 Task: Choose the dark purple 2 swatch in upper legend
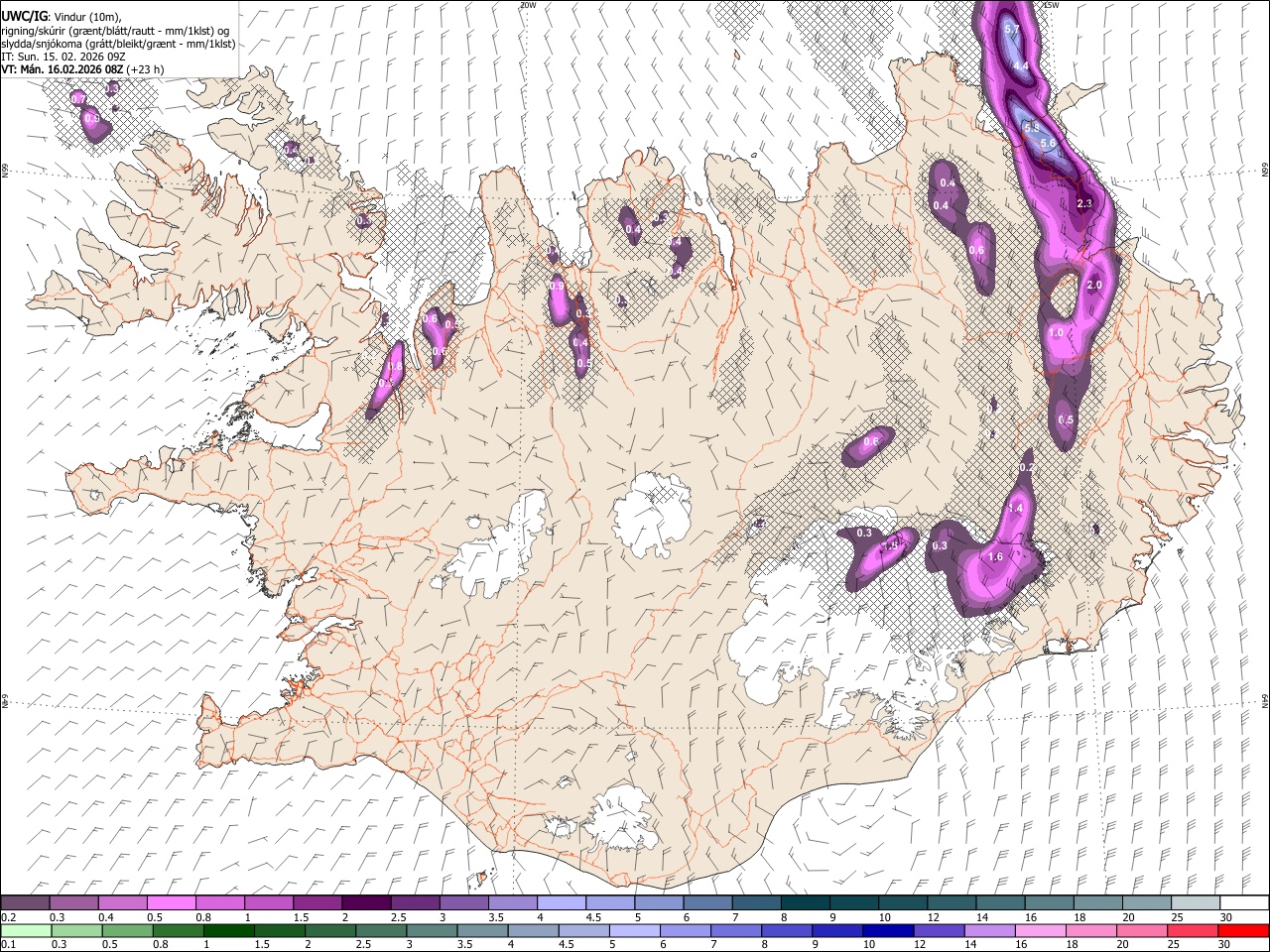pyautogui.click(x=365, y=903)
